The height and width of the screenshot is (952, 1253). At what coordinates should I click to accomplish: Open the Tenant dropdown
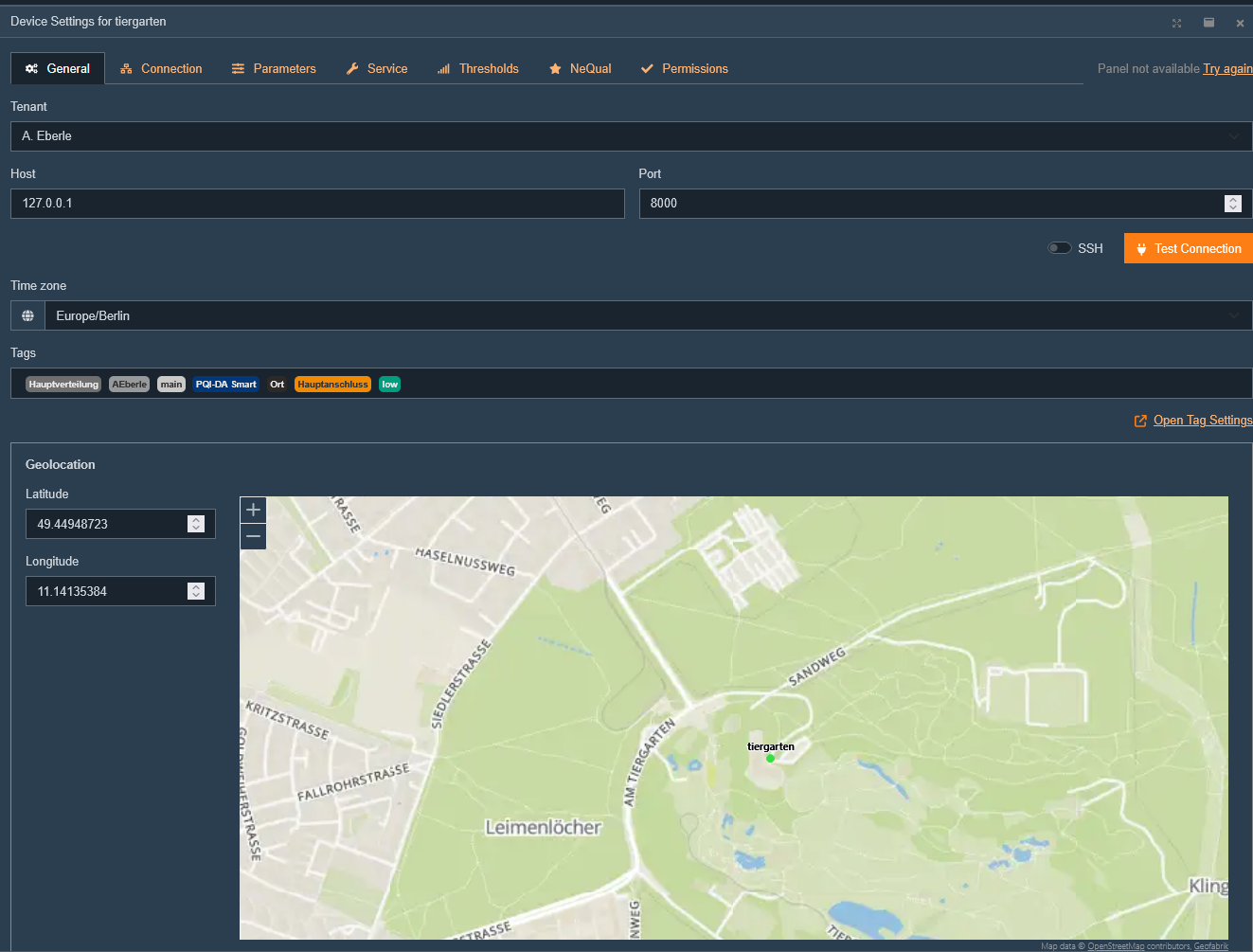pos(1233,135)
